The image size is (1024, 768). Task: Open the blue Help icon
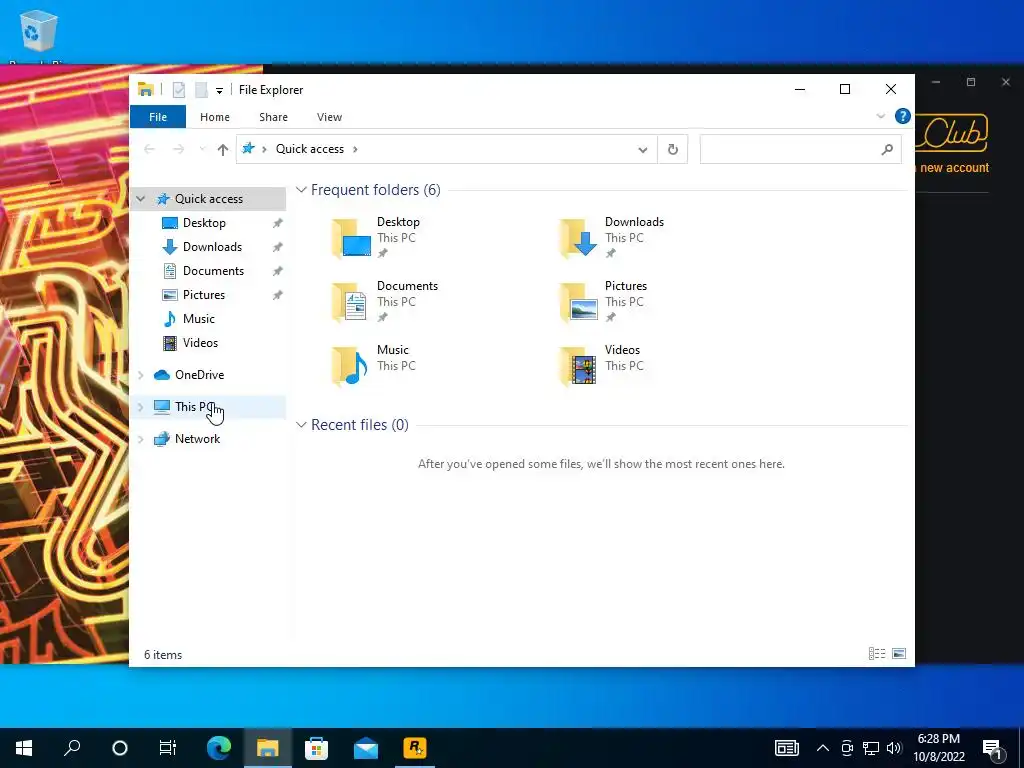903,116
